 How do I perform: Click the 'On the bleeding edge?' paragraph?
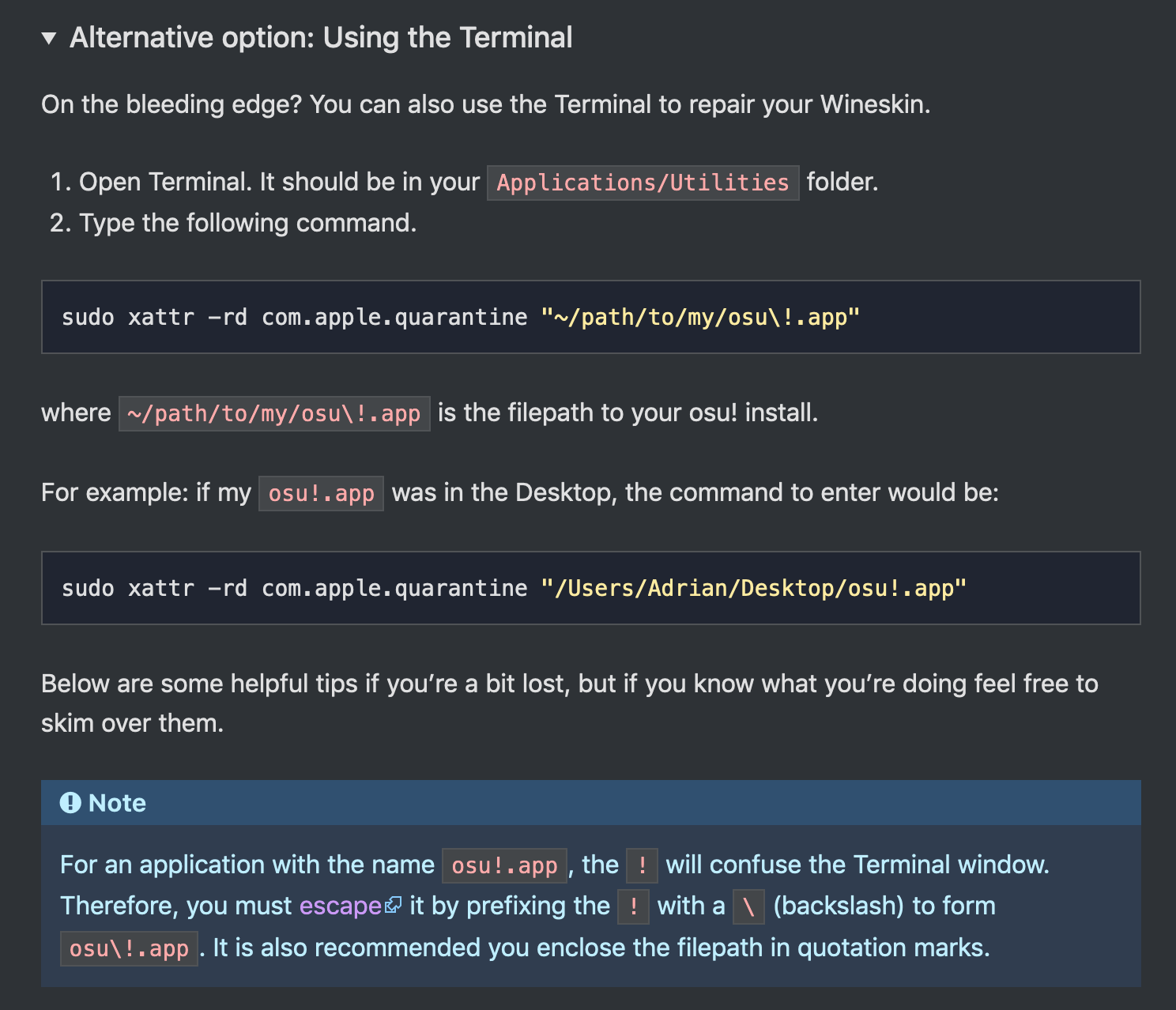tap(485, 104)
